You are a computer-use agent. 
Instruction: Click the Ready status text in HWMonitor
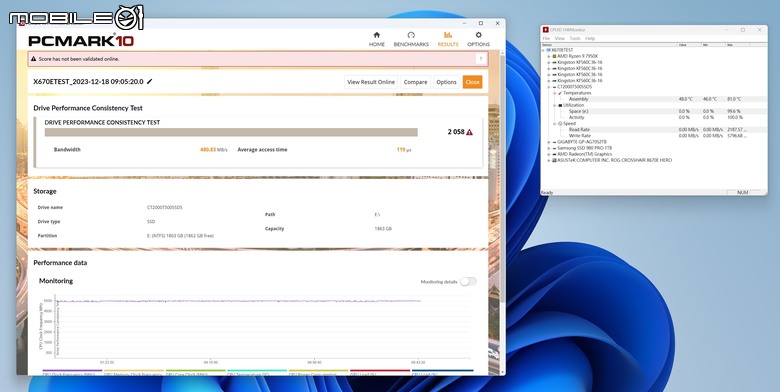[x=547, y=193]
